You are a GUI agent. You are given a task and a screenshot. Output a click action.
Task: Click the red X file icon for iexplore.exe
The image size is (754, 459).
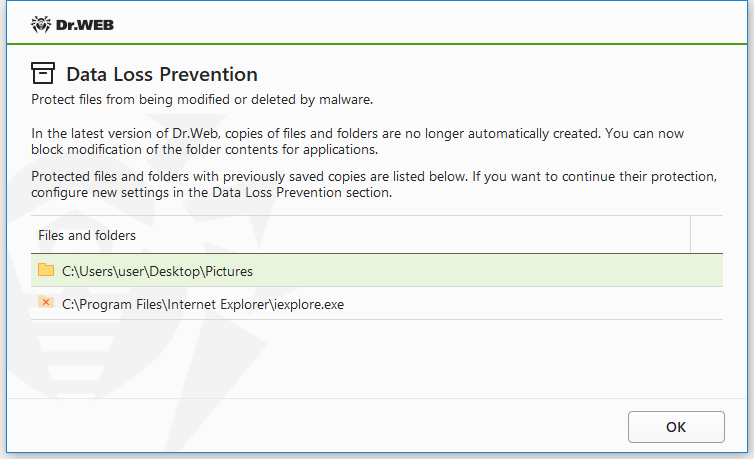(x=46, y=302)
